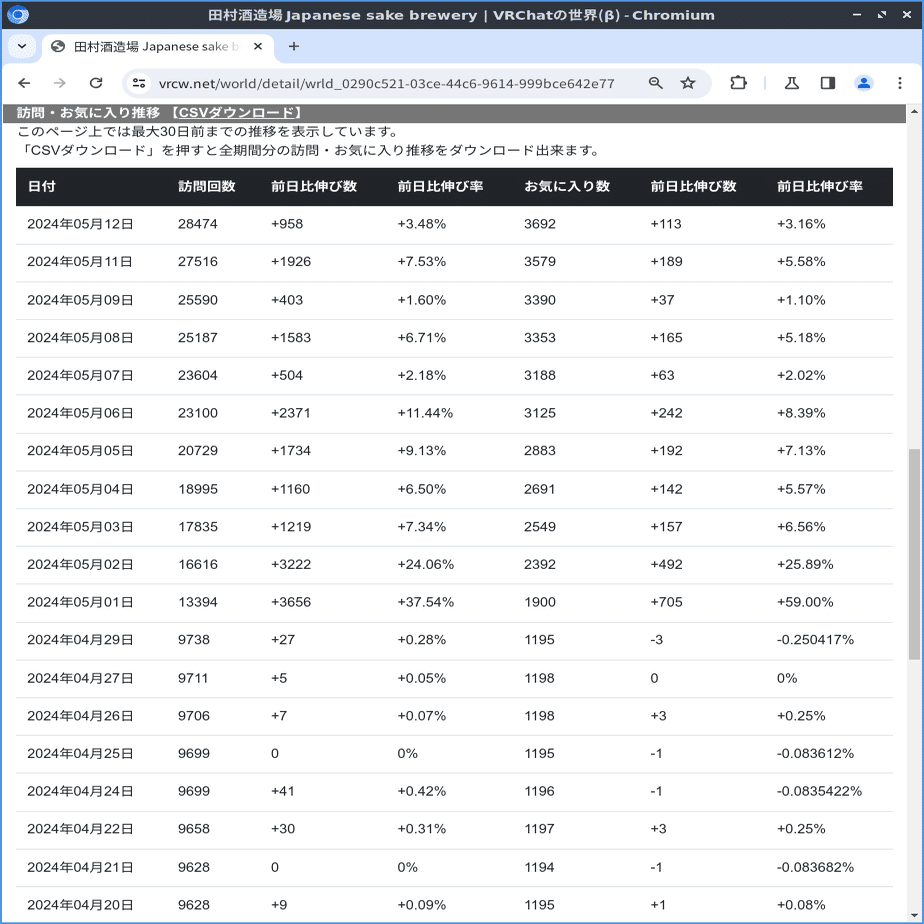Open the Extensions puzzle icon
924x924 pixels.
click(x=738, y=83)
